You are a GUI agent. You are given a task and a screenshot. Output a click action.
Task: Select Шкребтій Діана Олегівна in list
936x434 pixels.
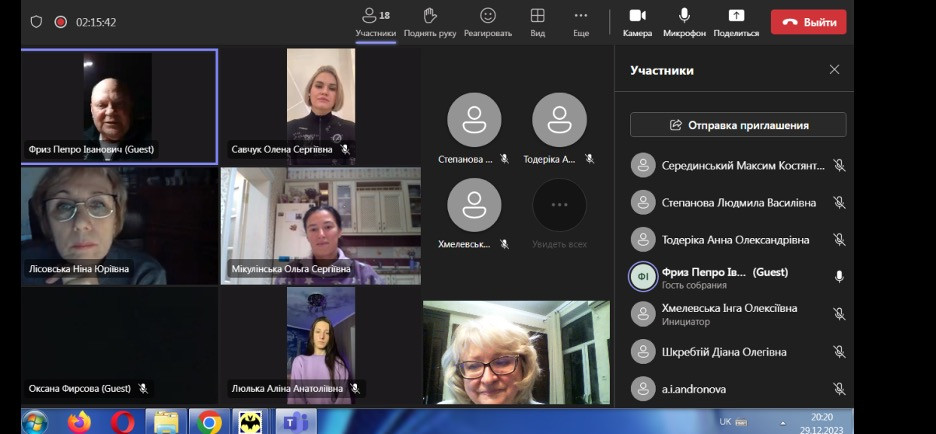(x=738, y=352)
